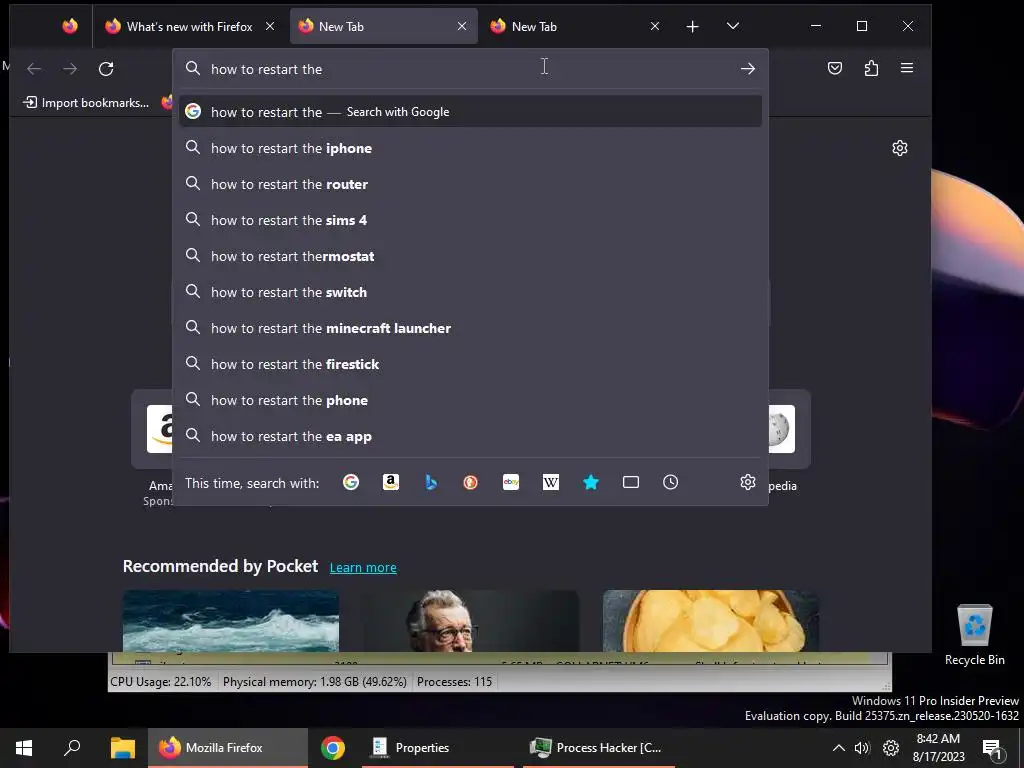The image size is (1024, 768).
Task: Click the Learn more Pocket link
Action: pyautogui.click(x=363, y=568)
